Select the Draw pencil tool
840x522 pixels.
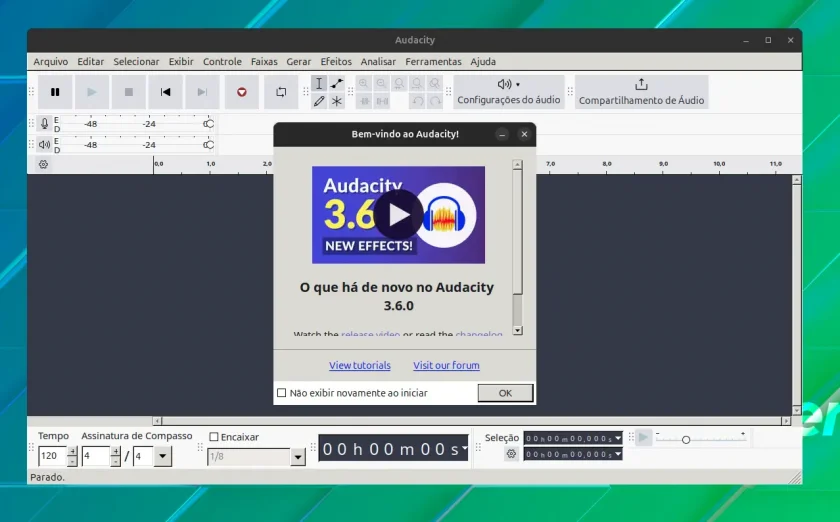(319, 101)
